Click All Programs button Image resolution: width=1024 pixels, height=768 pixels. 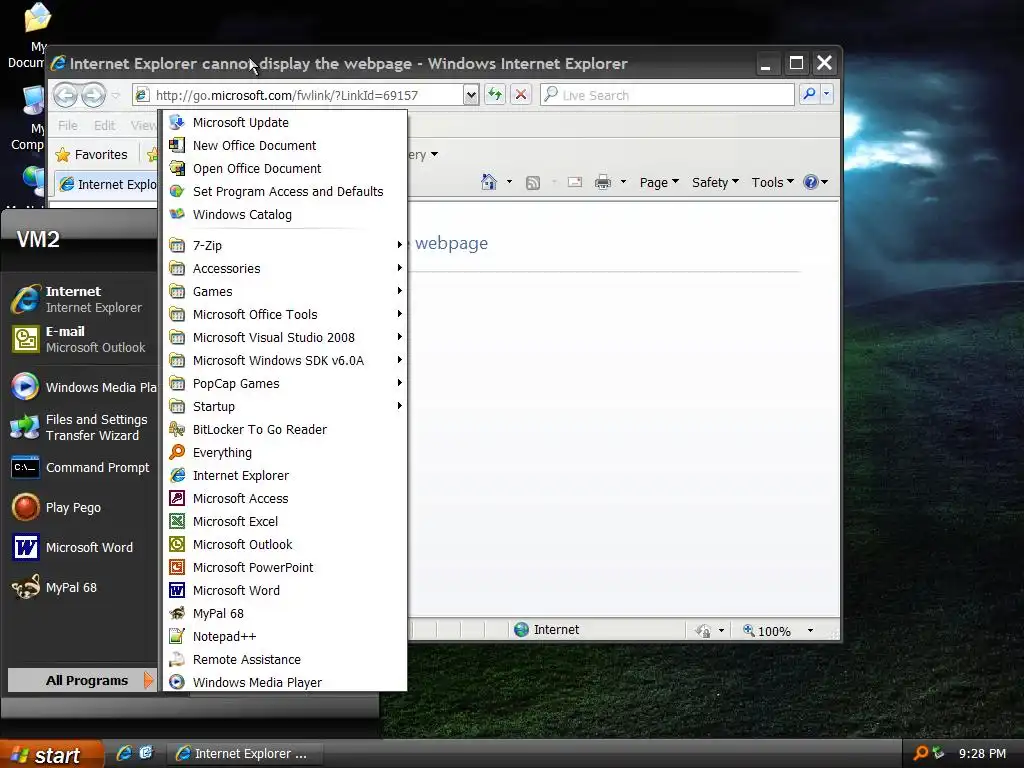click(x=82, y=680)
